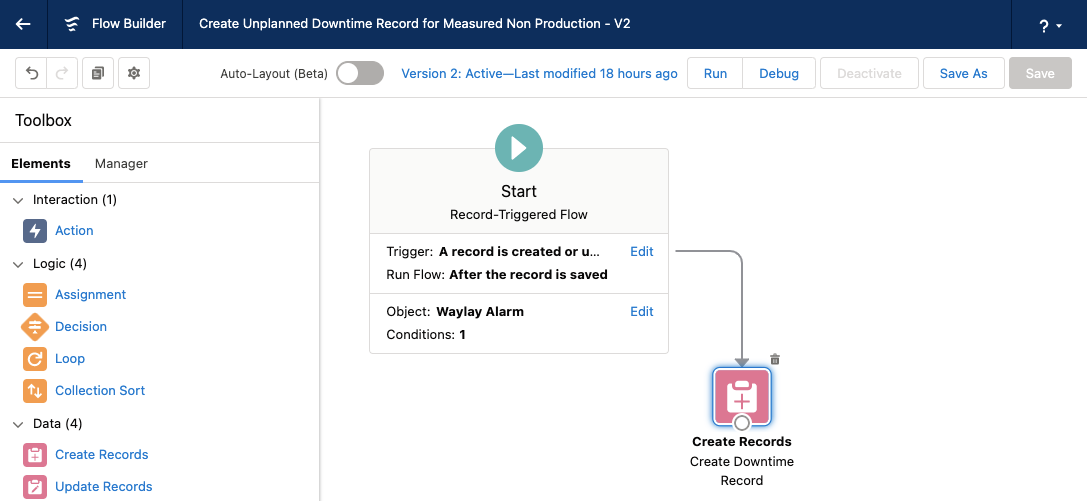The height and width of the screenshot is (501, 1087).
Task: Click Update Records label in Toolbox
Action: click(x=104, y=486)
